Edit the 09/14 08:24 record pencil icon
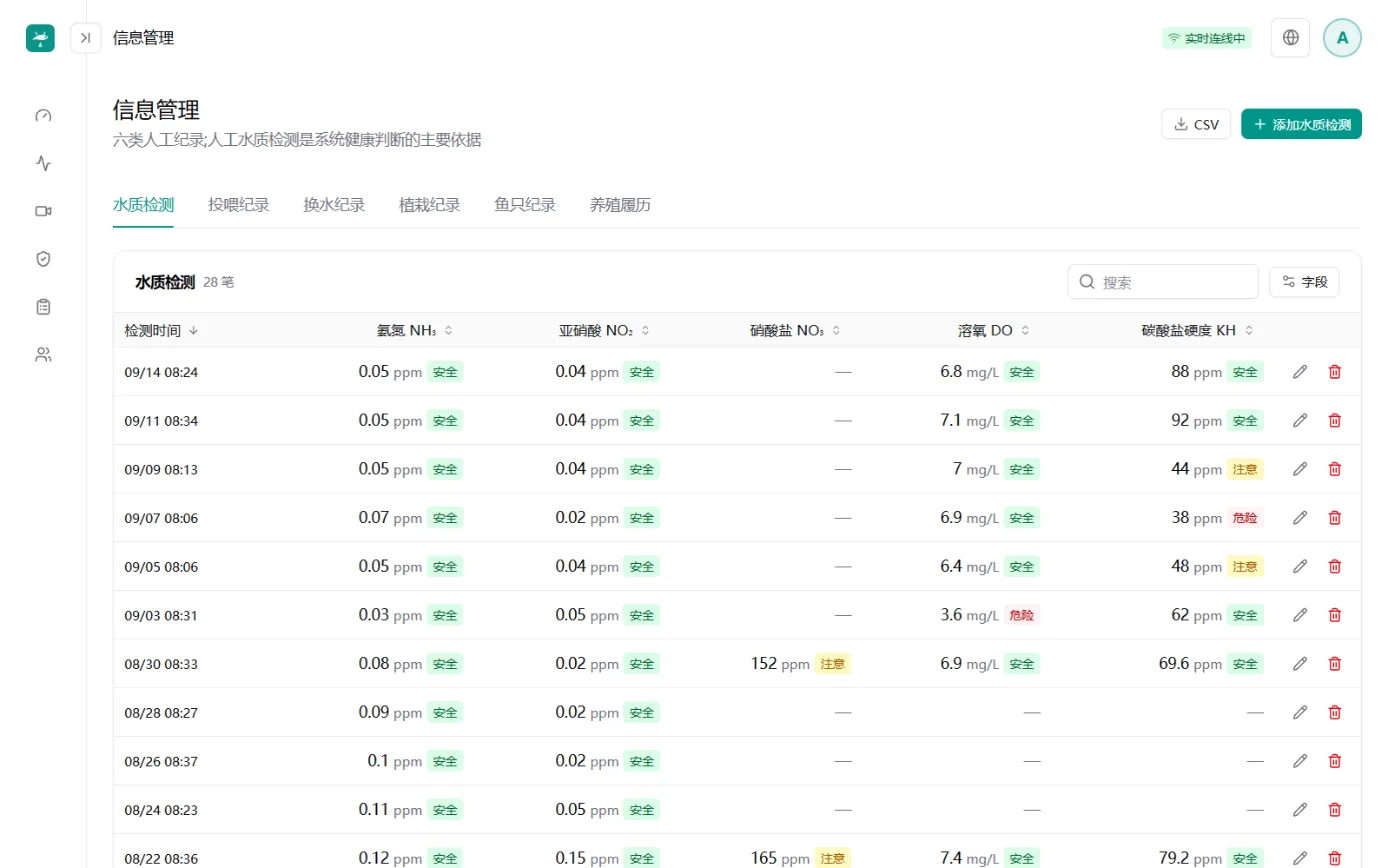The image size is (1388, 868). tap(1300, 372)
